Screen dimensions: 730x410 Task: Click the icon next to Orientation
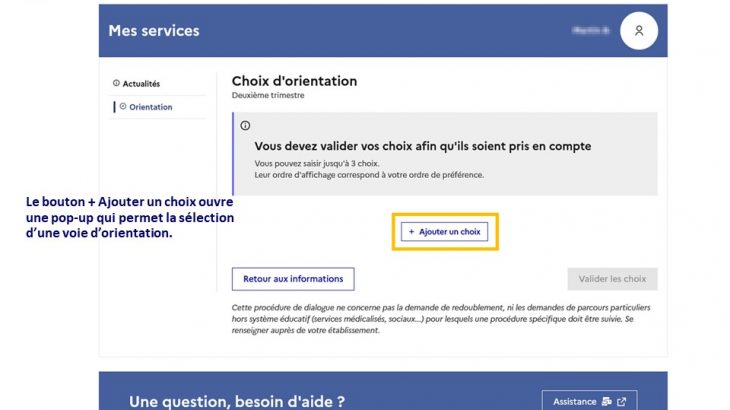point(123,107)
